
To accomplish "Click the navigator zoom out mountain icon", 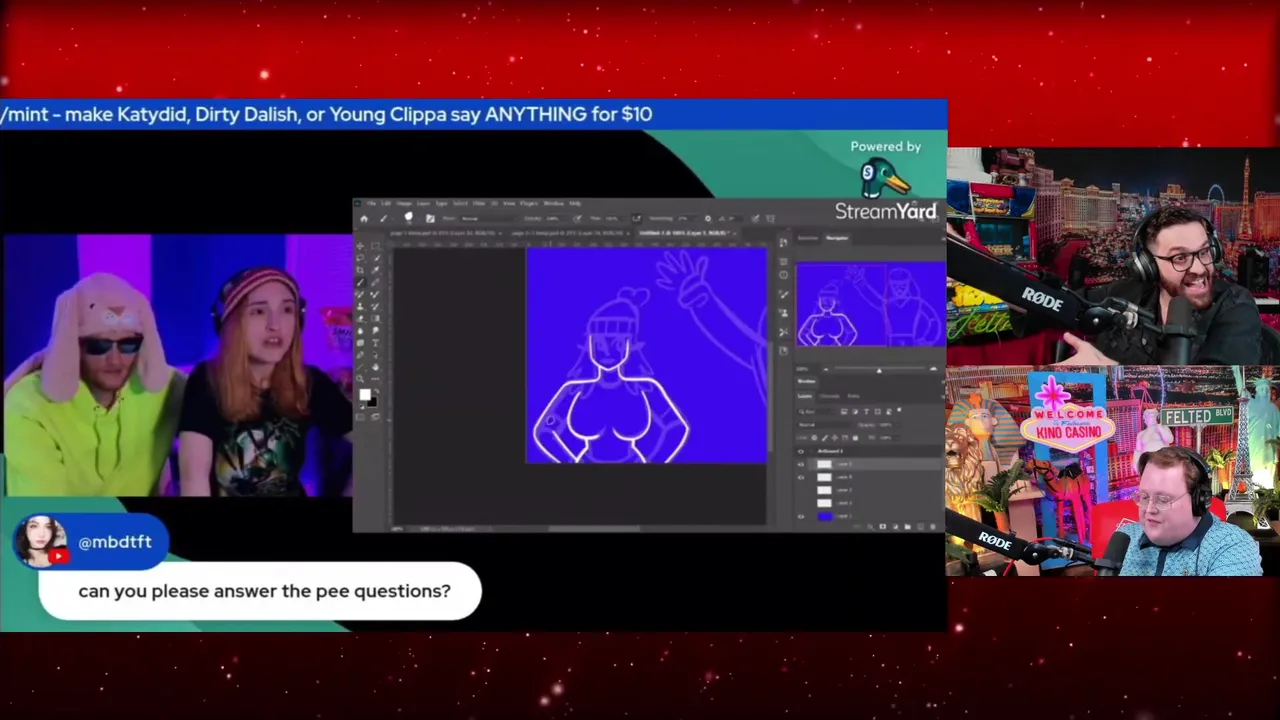I will tap(826, 369).
